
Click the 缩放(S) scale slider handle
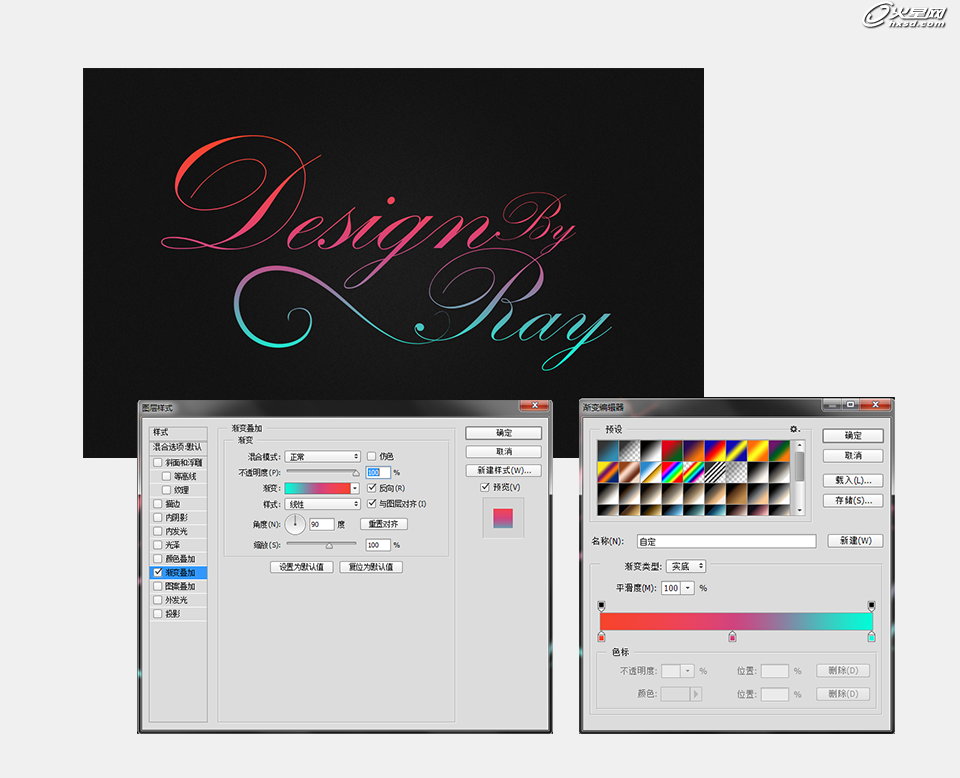pyautogui.click(x=329, y=545)
